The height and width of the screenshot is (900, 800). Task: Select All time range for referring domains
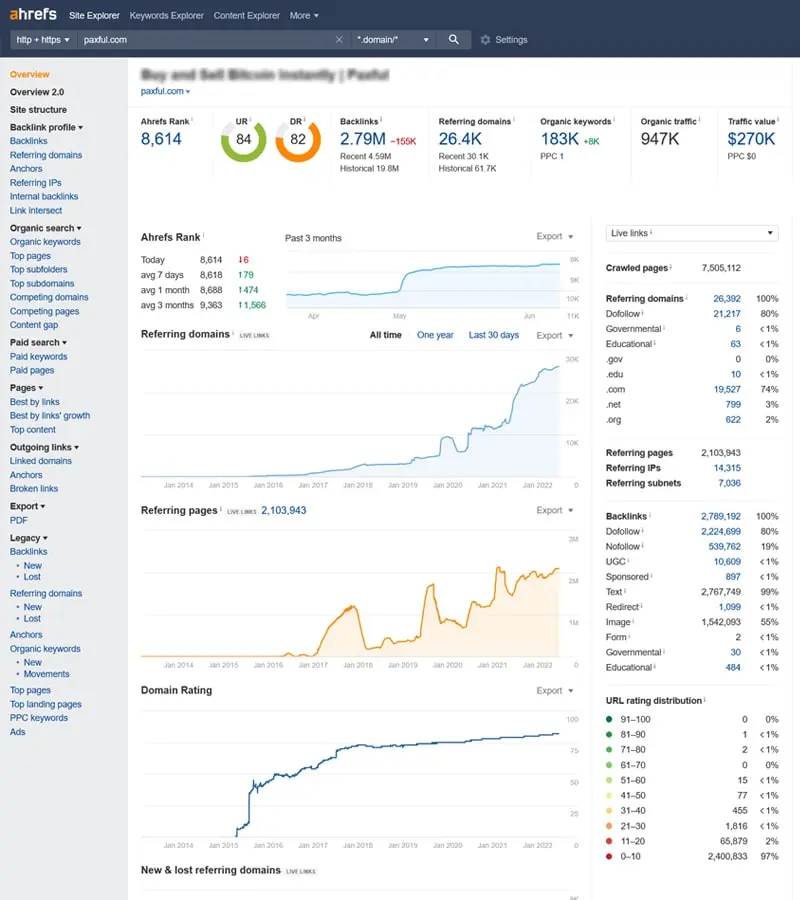[x=386, y=335]
